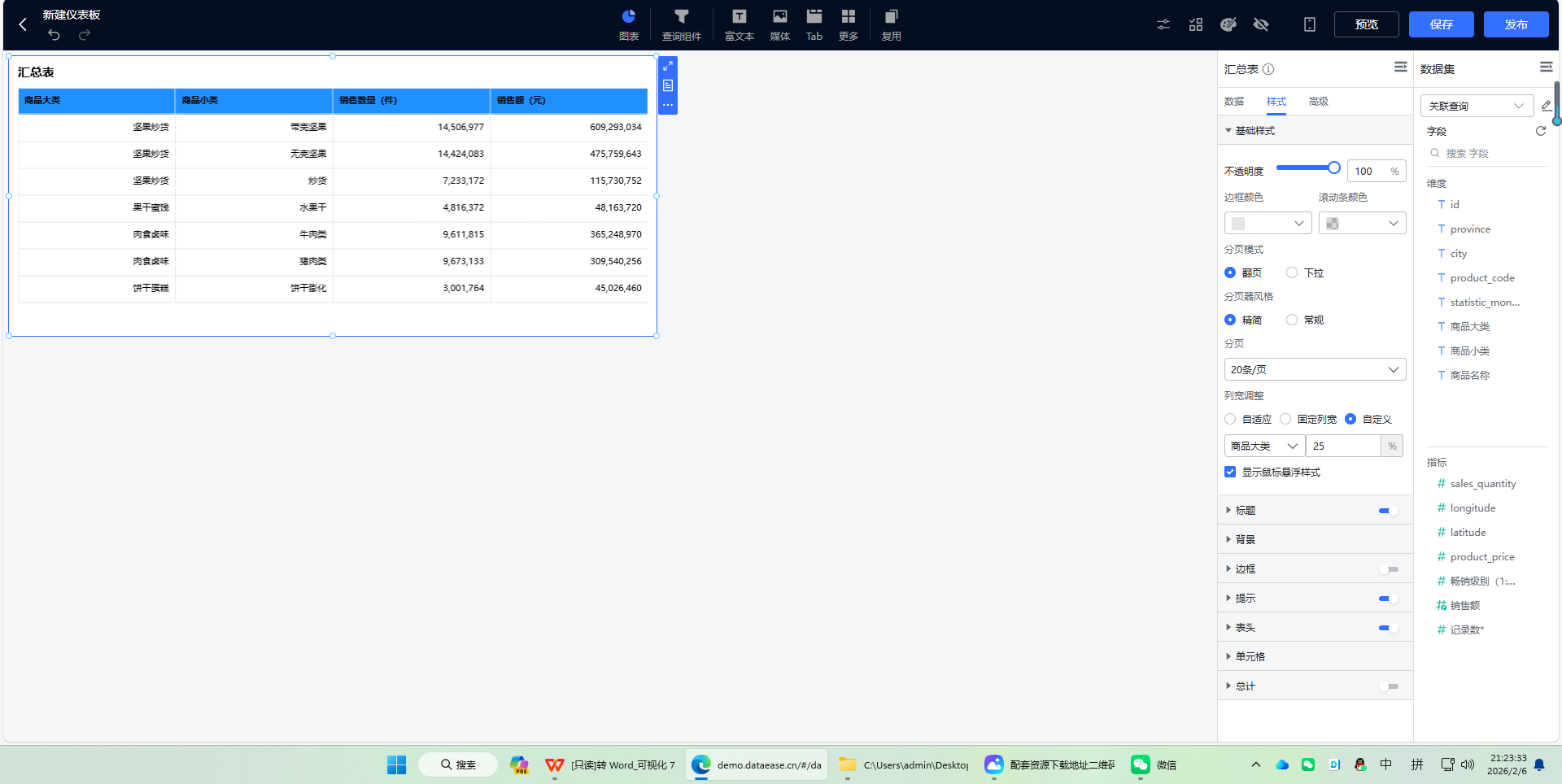This screenshot has height=784, width=1562.
Task: Collapse the 数据集 panel
Action: (x=1546, y=67)
